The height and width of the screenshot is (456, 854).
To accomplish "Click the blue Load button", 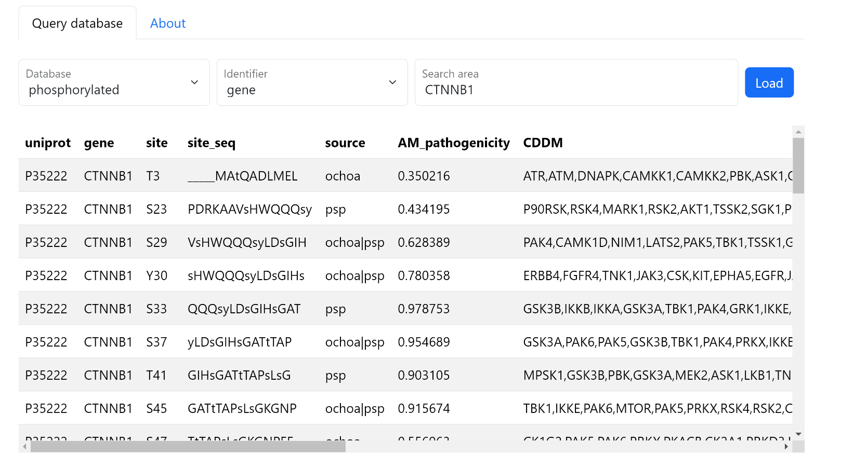I will 769,83.
